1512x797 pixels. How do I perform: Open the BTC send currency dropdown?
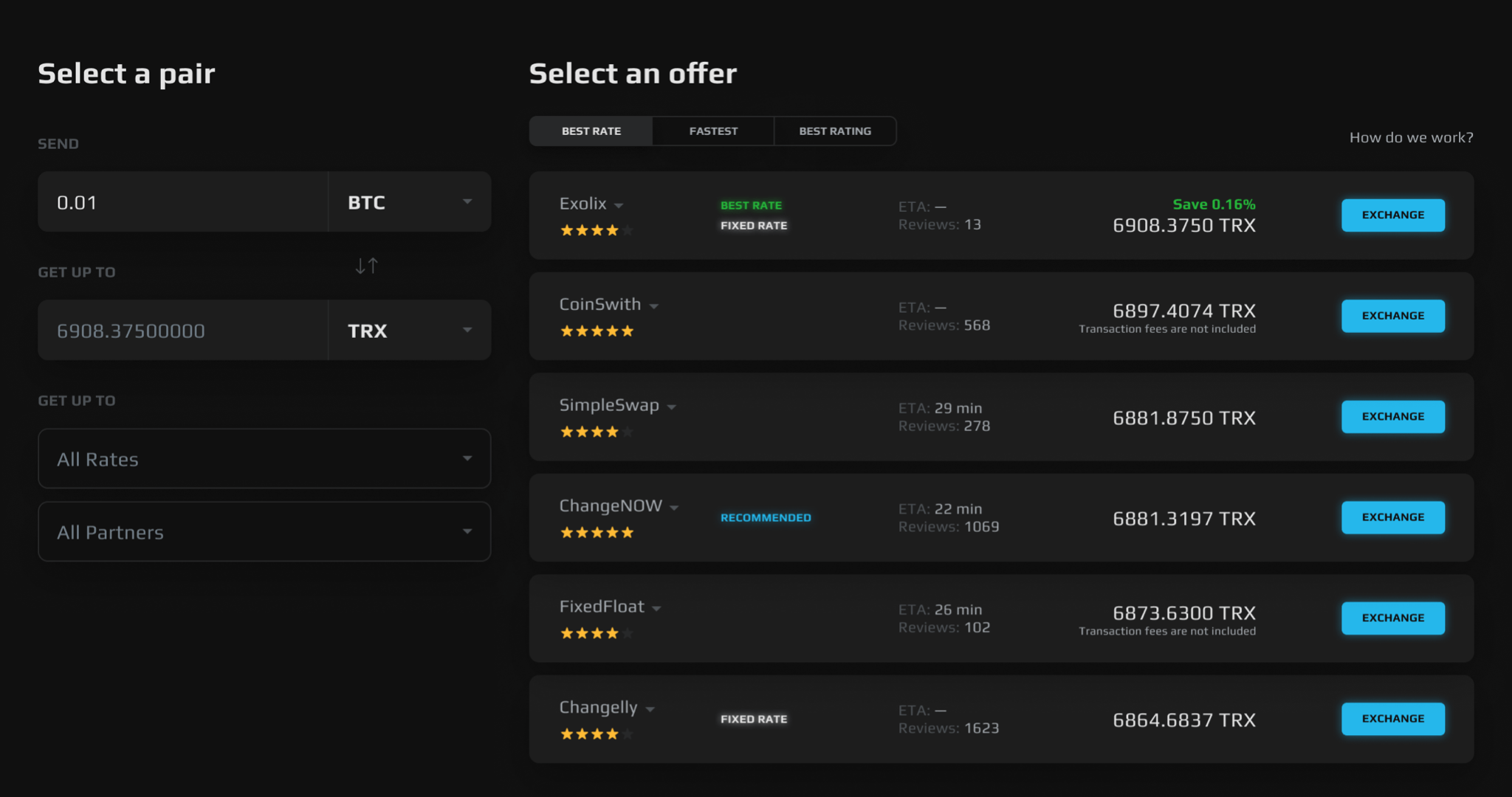click(x=410, y=202)
